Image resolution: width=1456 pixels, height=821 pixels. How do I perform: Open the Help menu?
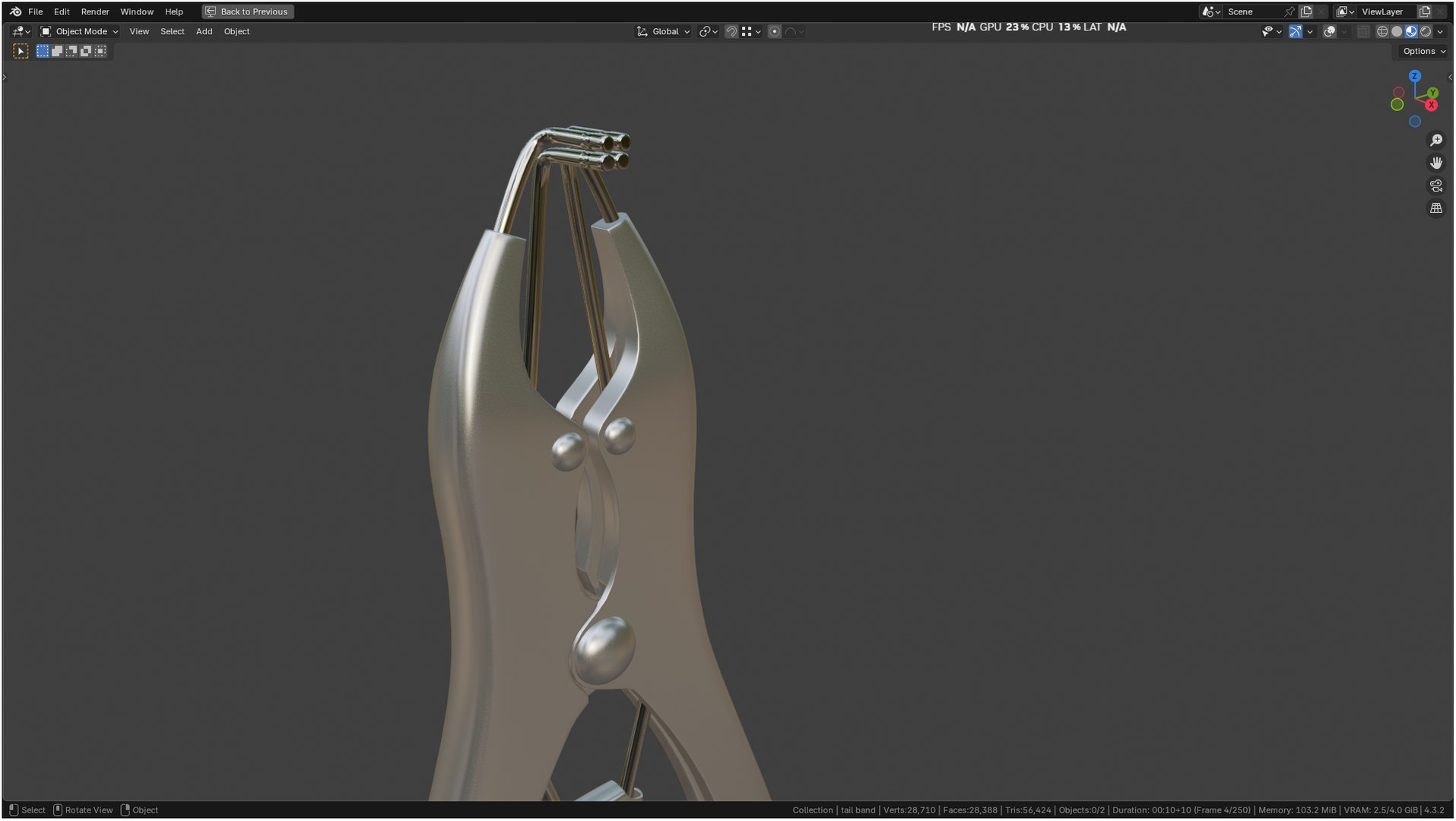(174, 11)
